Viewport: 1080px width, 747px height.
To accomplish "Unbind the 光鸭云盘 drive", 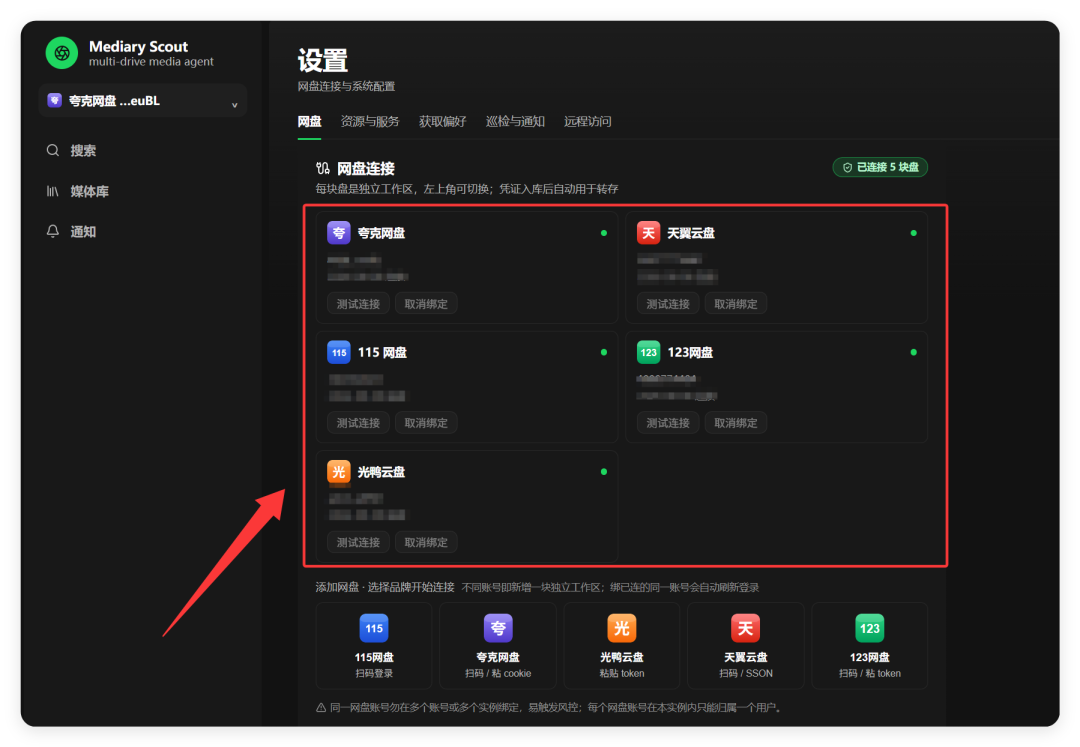I will [426, 543].
